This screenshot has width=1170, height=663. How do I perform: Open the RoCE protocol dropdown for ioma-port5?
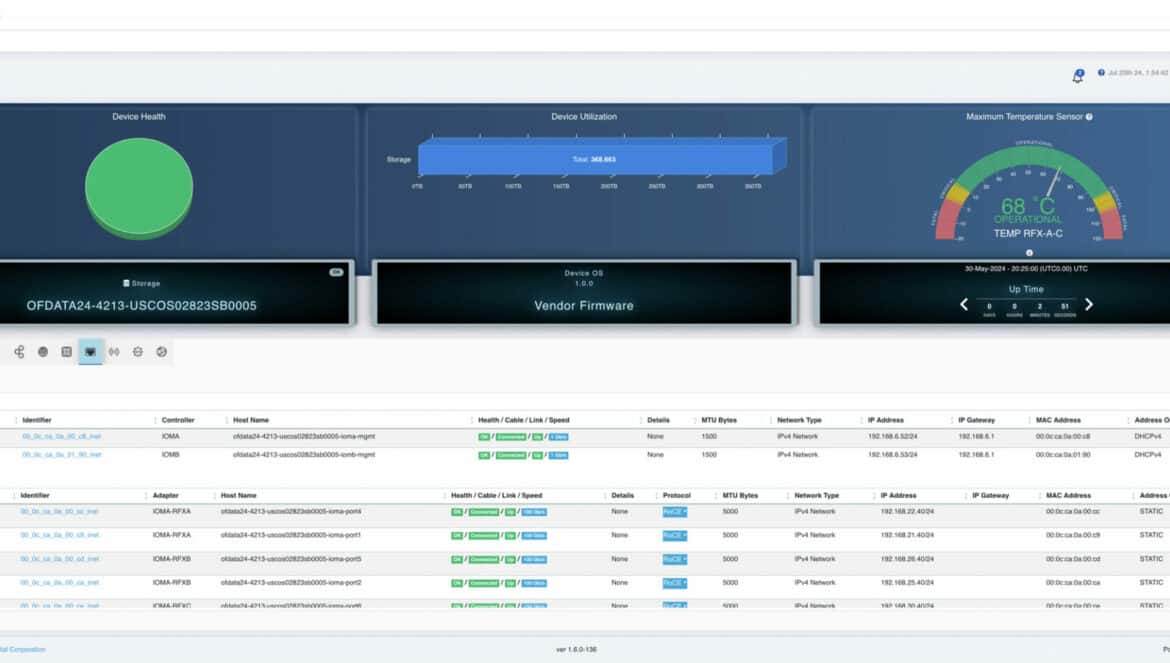(x=675, y=559)
